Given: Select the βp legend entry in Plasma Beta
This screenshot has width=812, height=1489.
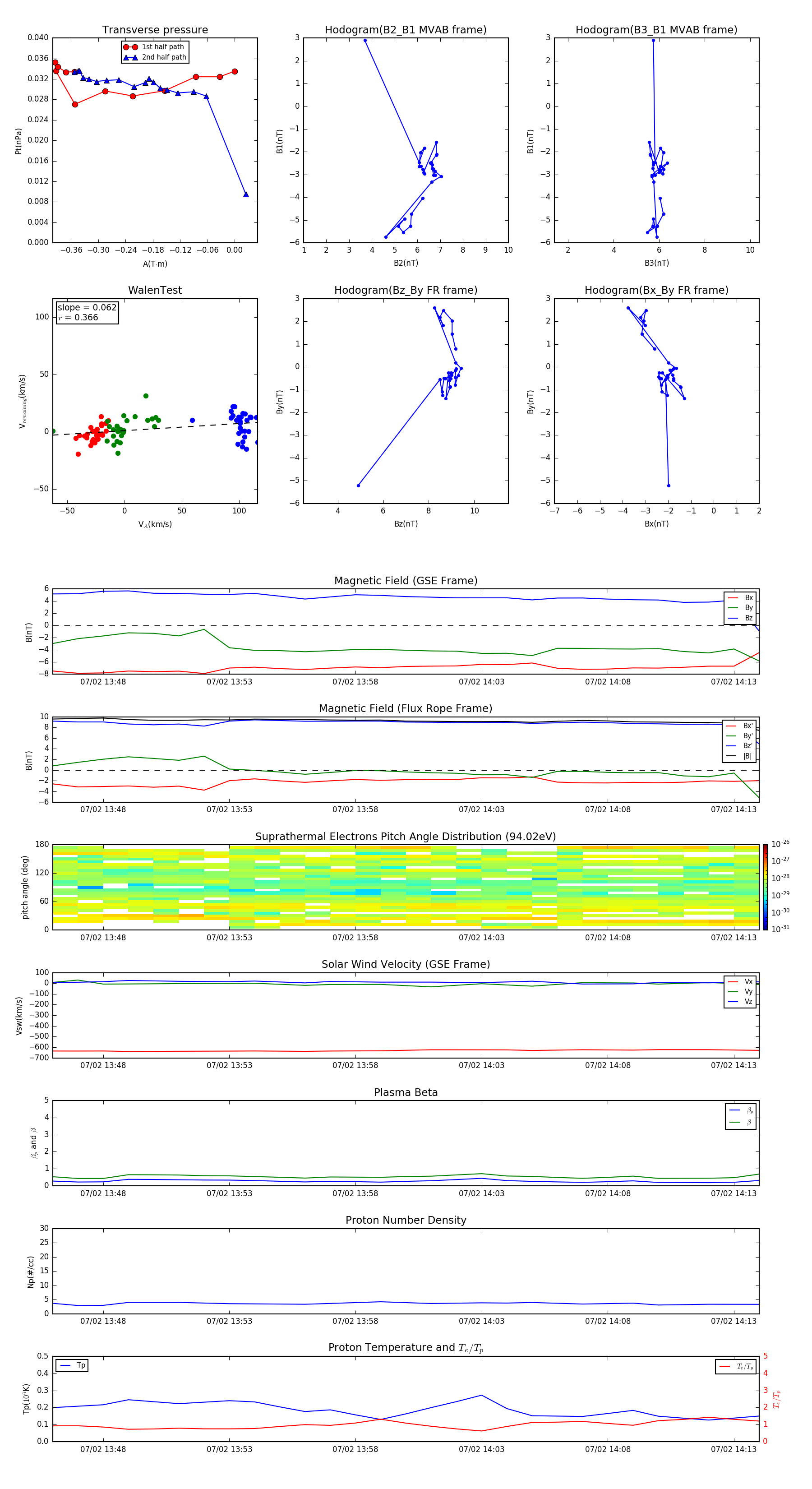Looking at the screenshot, I should (741, 1110).
